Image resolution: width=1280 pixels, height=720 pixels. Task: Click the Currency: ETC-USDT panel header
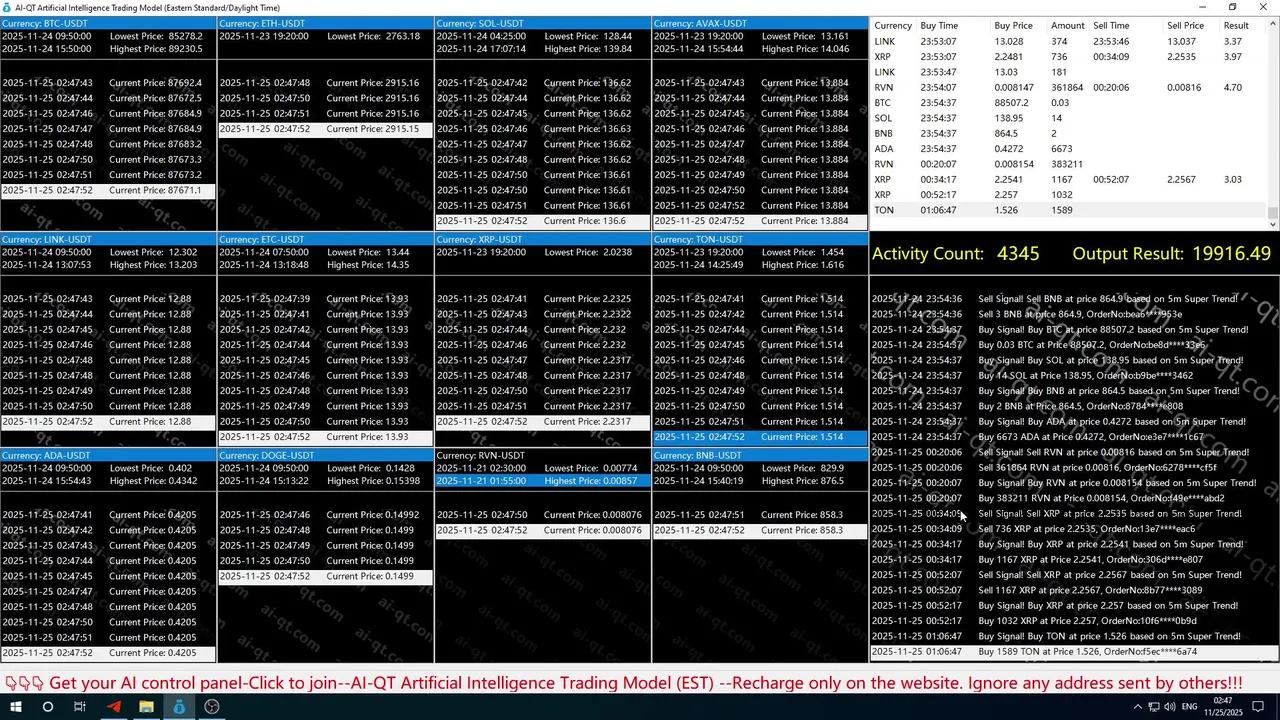point(325,239)
